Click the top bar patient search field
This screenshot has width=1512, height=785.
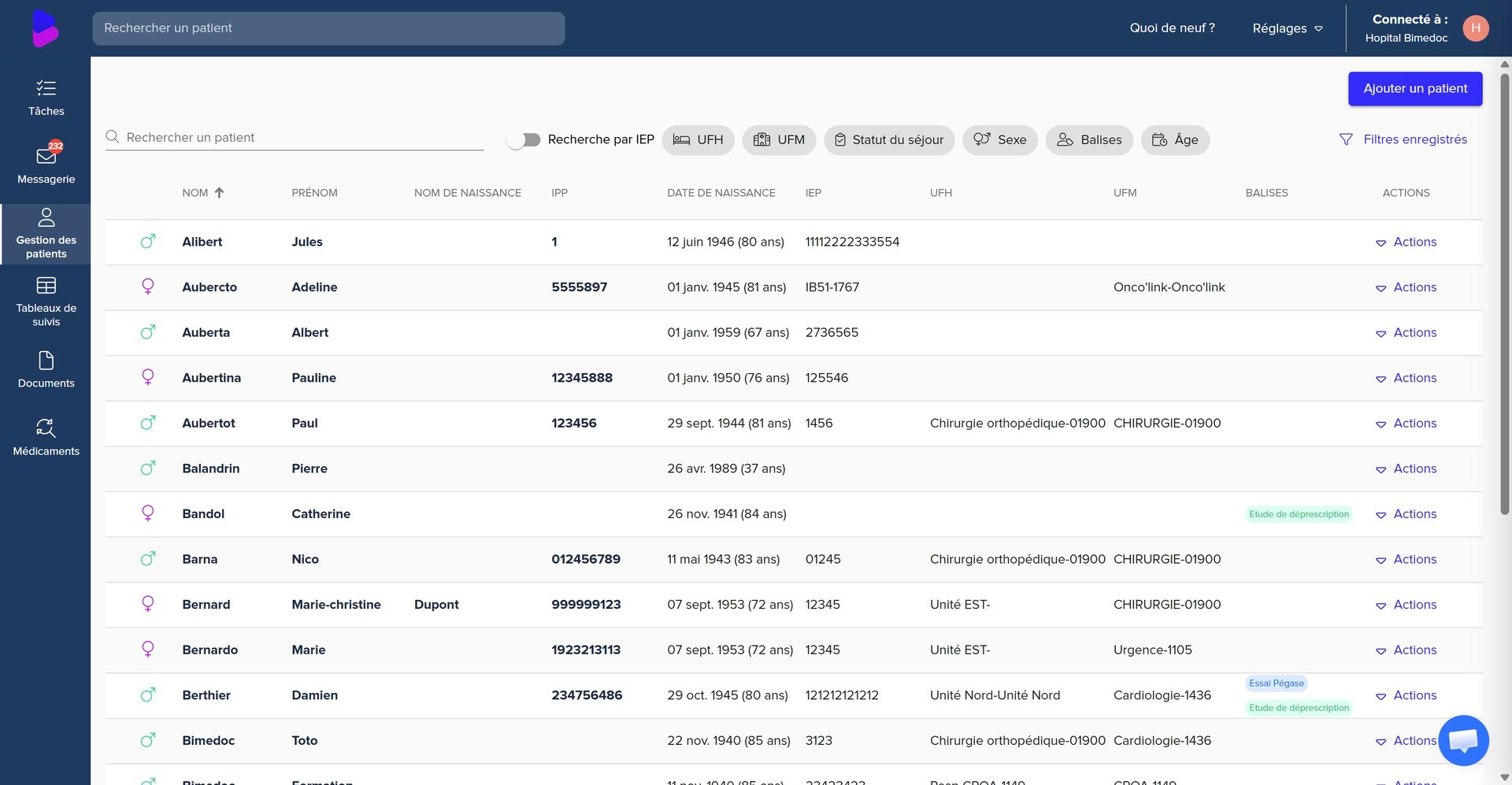[328, 28]
